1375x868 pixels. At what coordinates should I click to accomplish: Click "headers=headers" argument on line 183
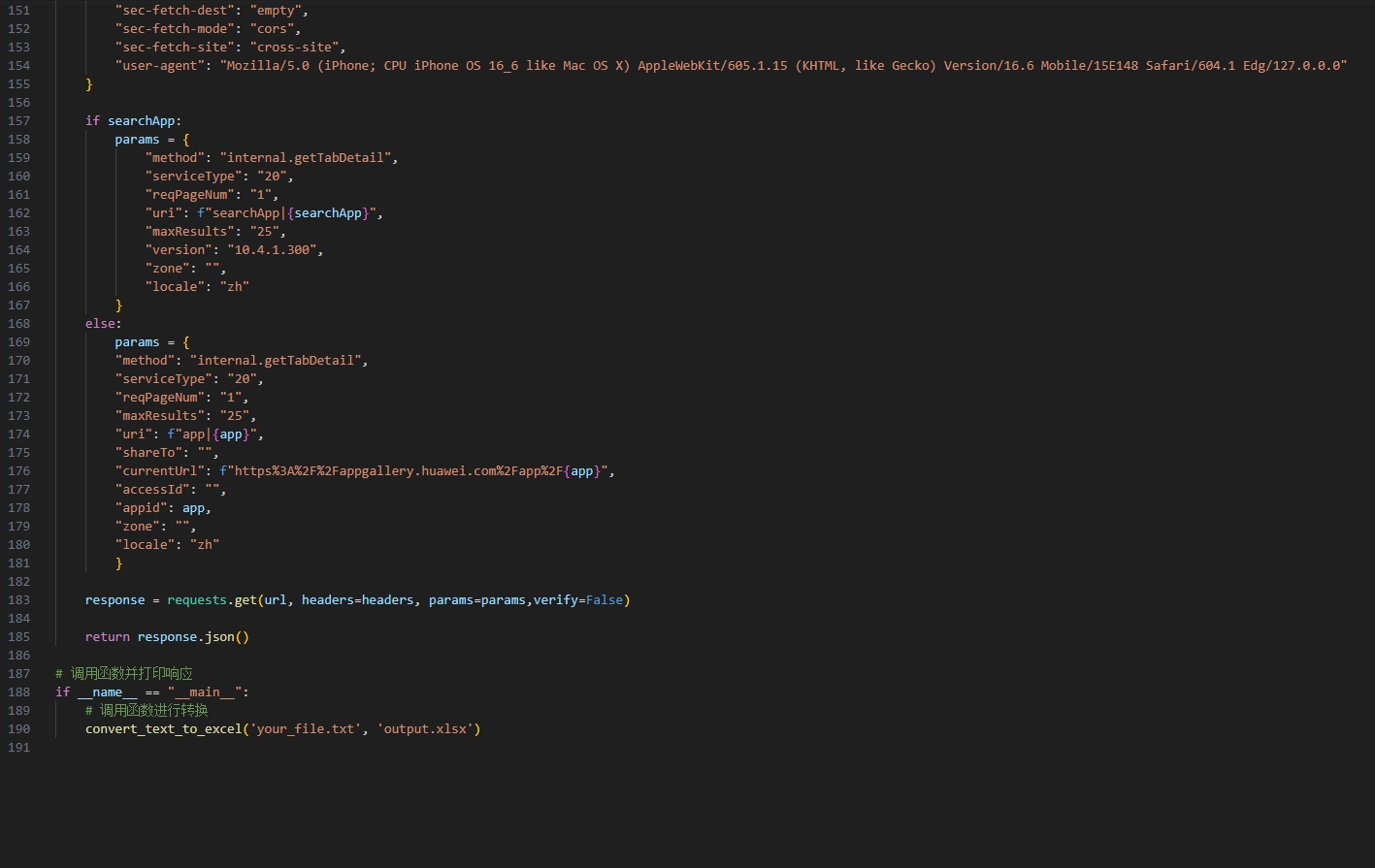tap(357, 600)
